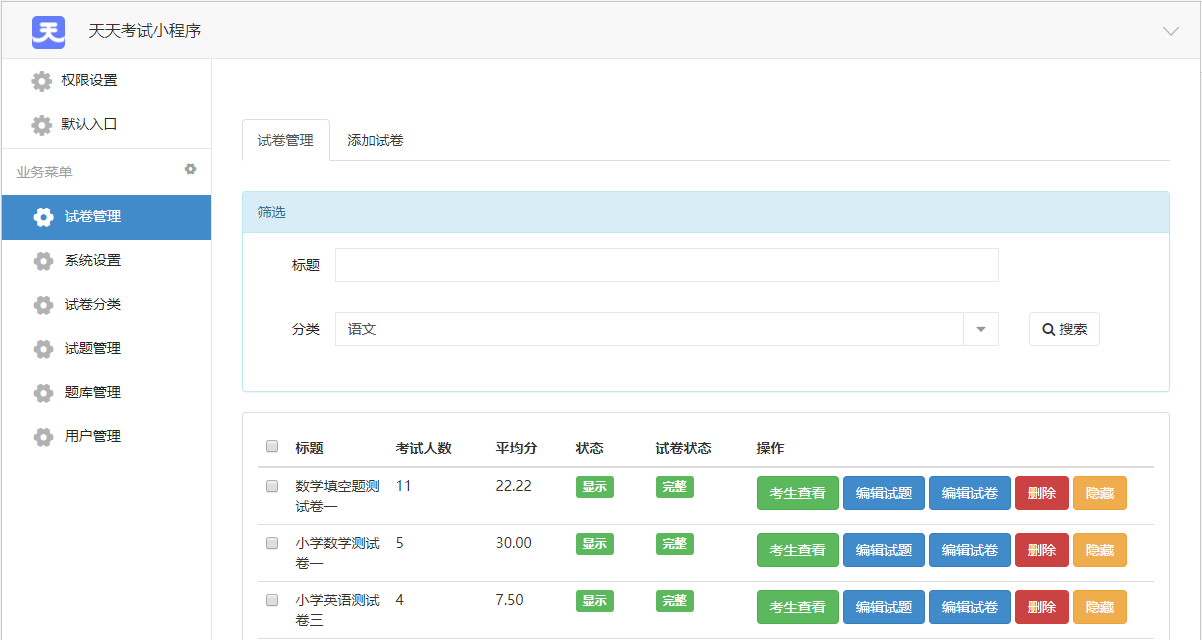Click 完整 badge of 小学数学测试卷一

pyautogui.click(x=675, y=544)
